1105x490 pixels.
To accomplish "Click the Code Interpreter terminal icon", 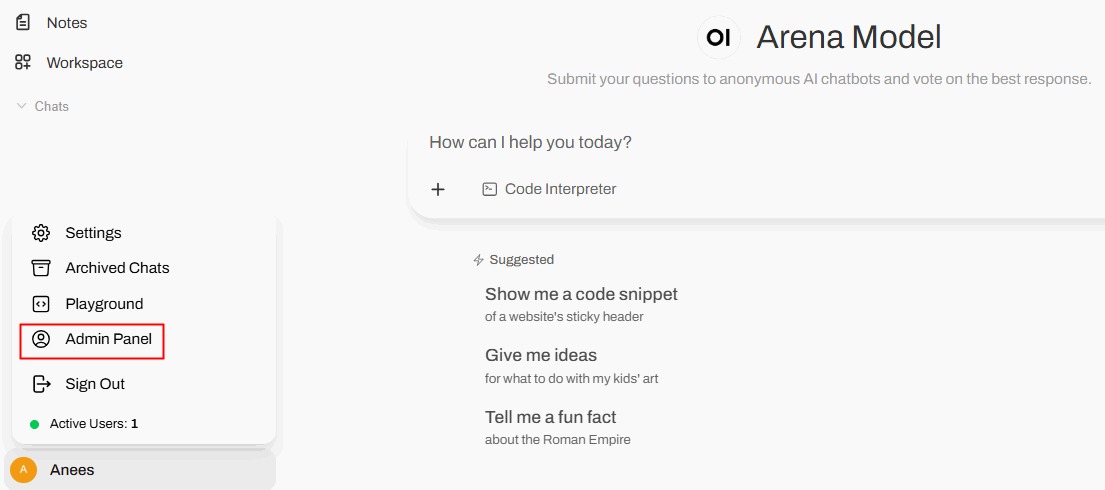I will (490, 189).
